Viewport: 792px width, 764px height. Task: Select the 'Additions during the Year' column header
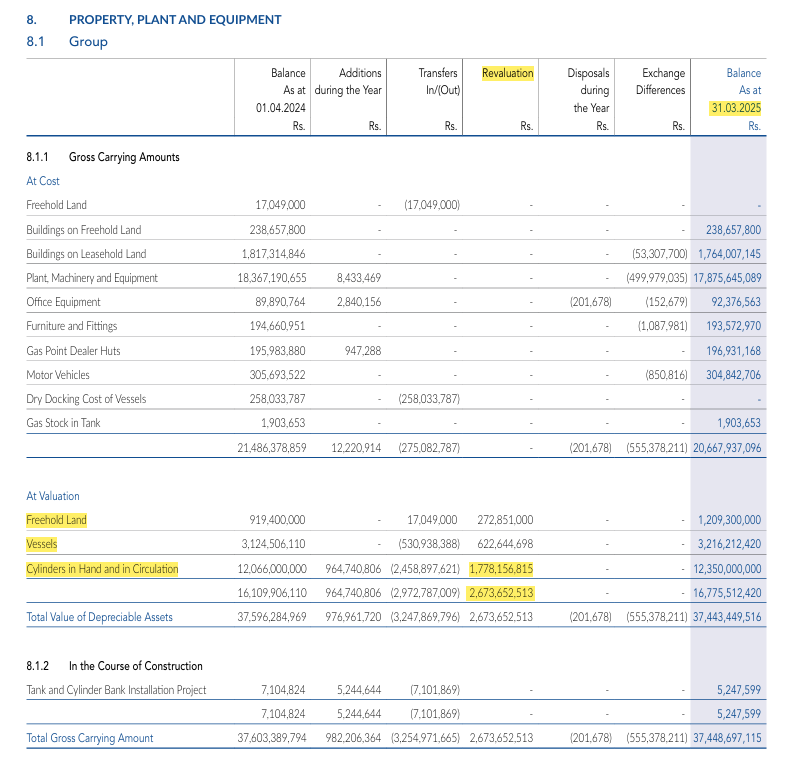348,82
